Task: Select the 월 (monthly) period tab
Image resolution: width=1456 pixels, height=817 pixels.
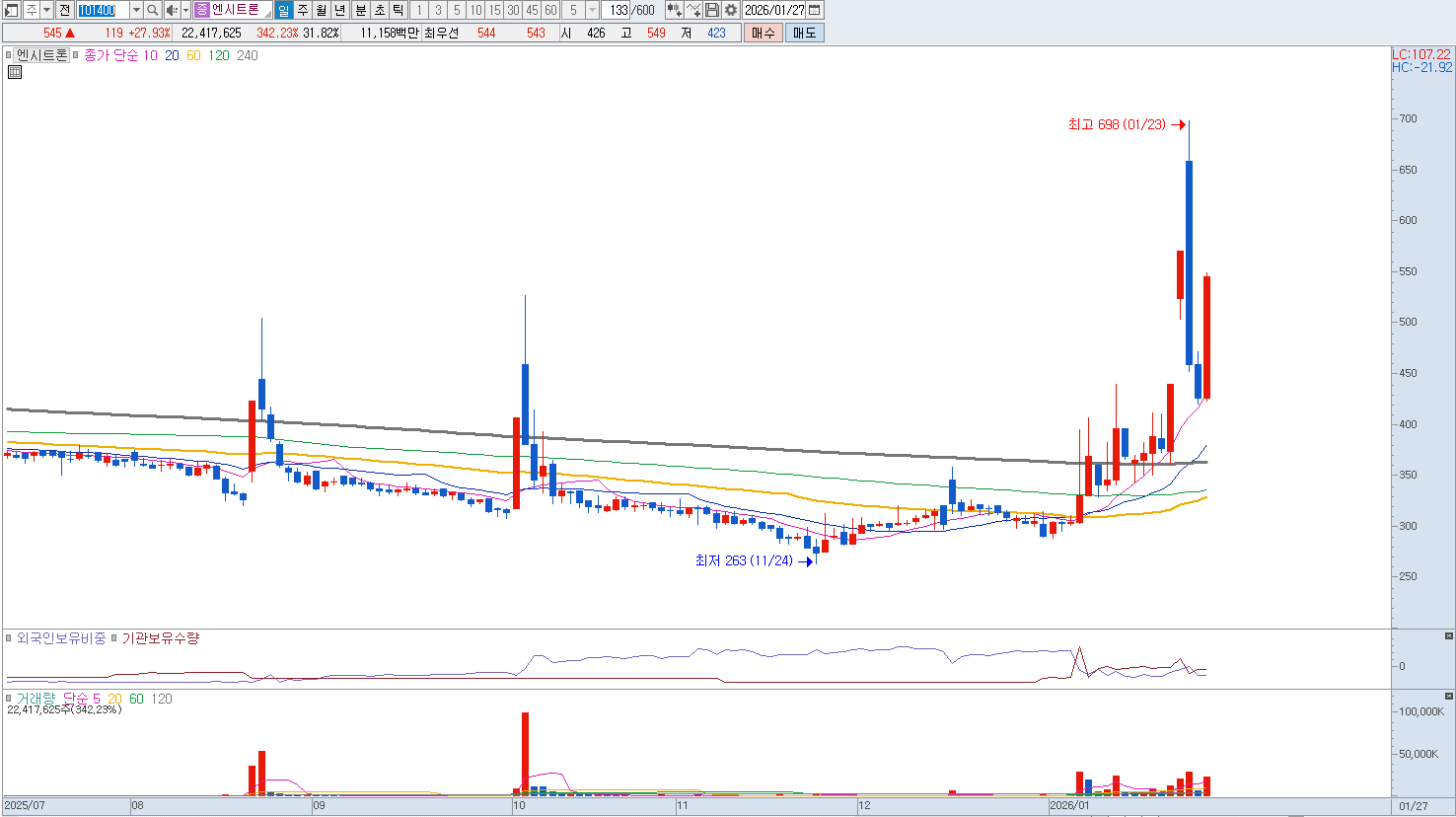Action: pos(322,10)
